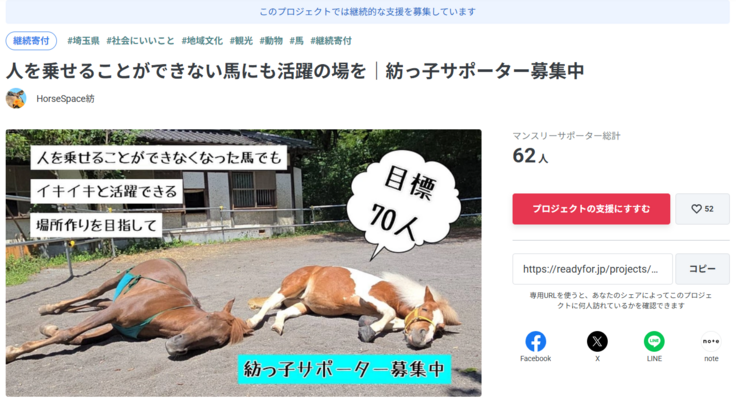Viewport: 736px width, 404px height.
Task: Open the HorseSpace紡 profile avatar
Action: point(16,99)
